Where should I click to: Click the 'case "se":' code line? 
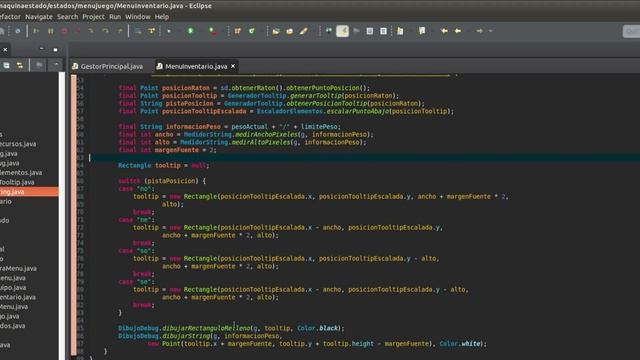136,282
